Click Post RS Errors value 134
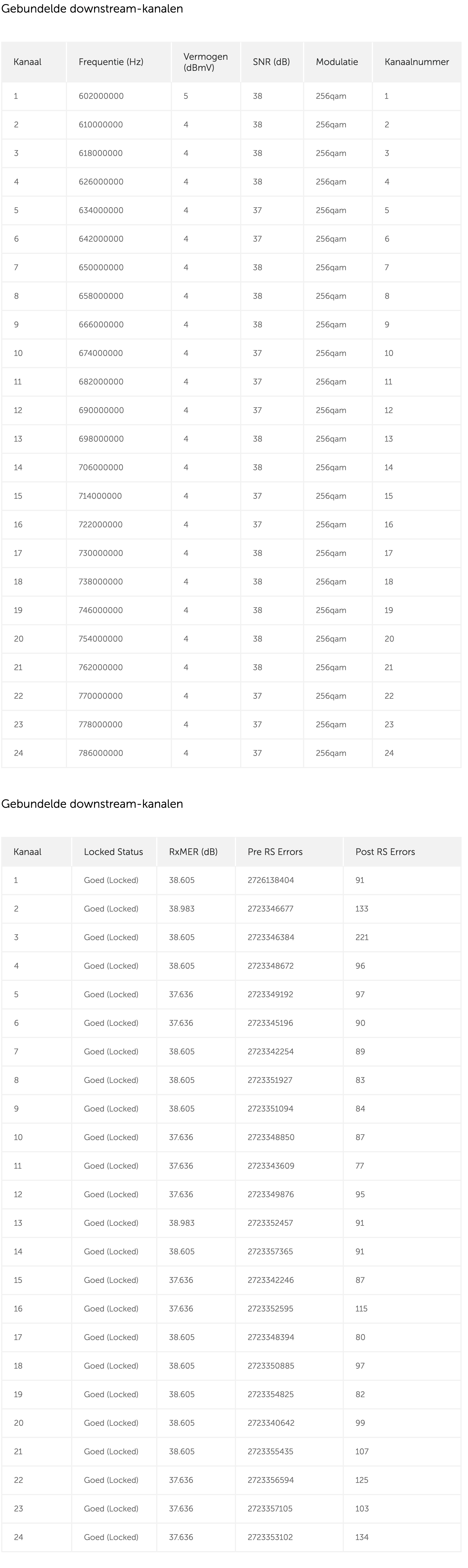 (x=362, y=1538)
